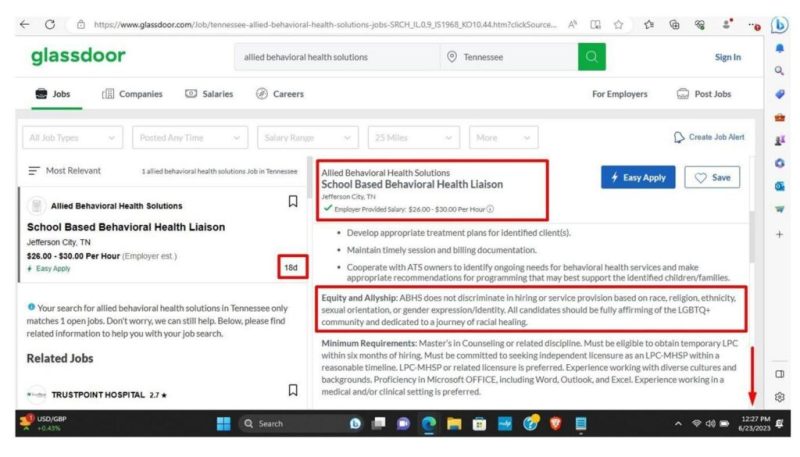800x457 pixels.
Task: Open 25 Miles distance dropdown
Action: click(x=413, y=138)
